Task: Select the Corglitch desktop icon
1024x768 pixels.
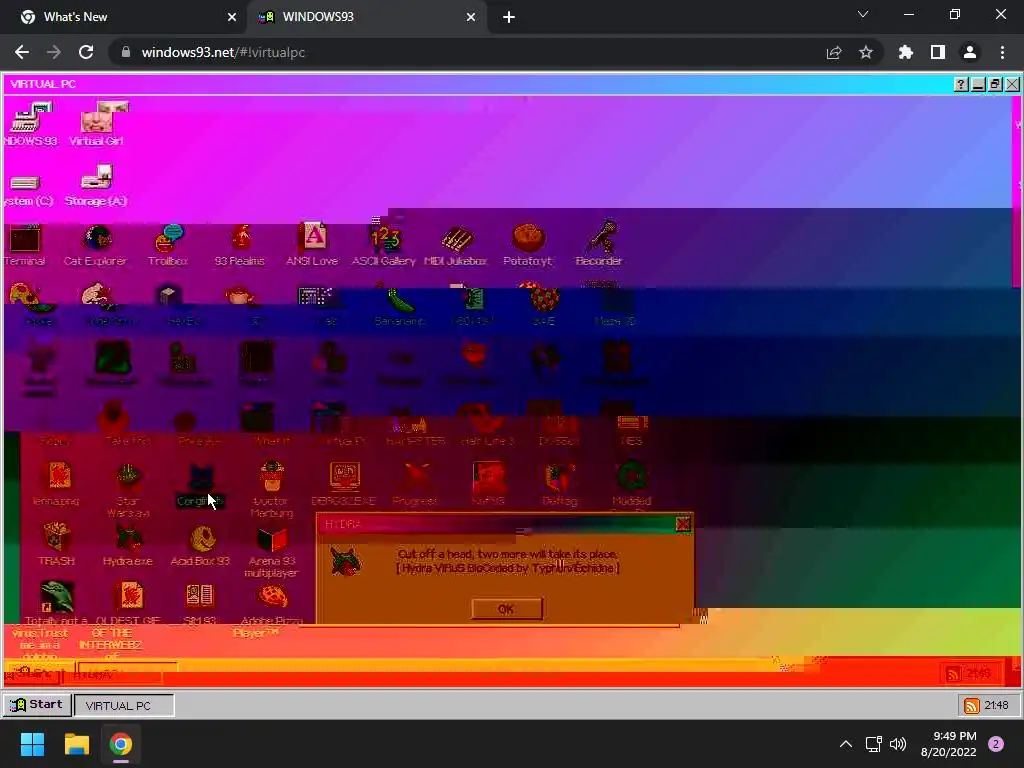Action: pyautogui.click(x=200, y=486)
